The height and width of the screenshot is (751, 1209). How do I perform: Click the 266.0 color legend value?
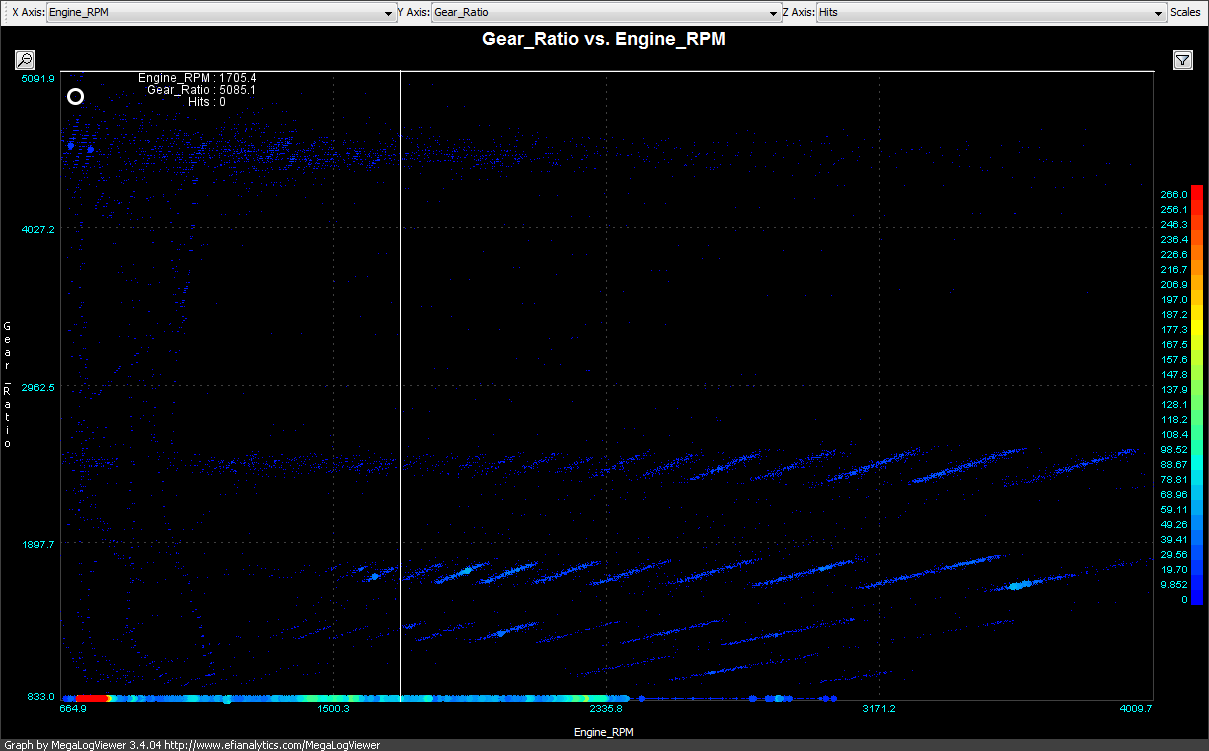1173,194
